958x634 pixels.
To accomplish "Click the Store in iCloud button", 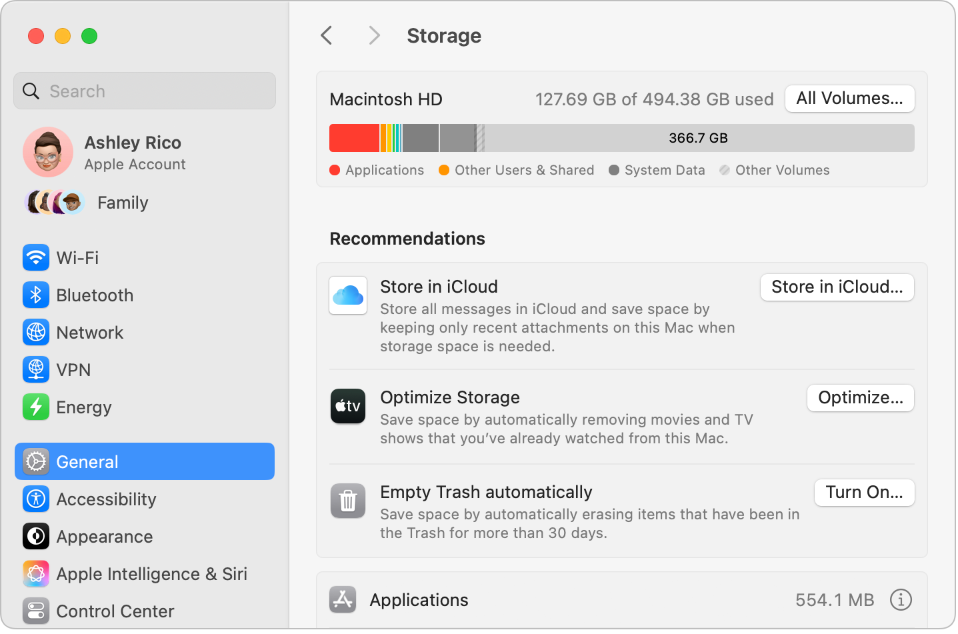I will [837, 287].
